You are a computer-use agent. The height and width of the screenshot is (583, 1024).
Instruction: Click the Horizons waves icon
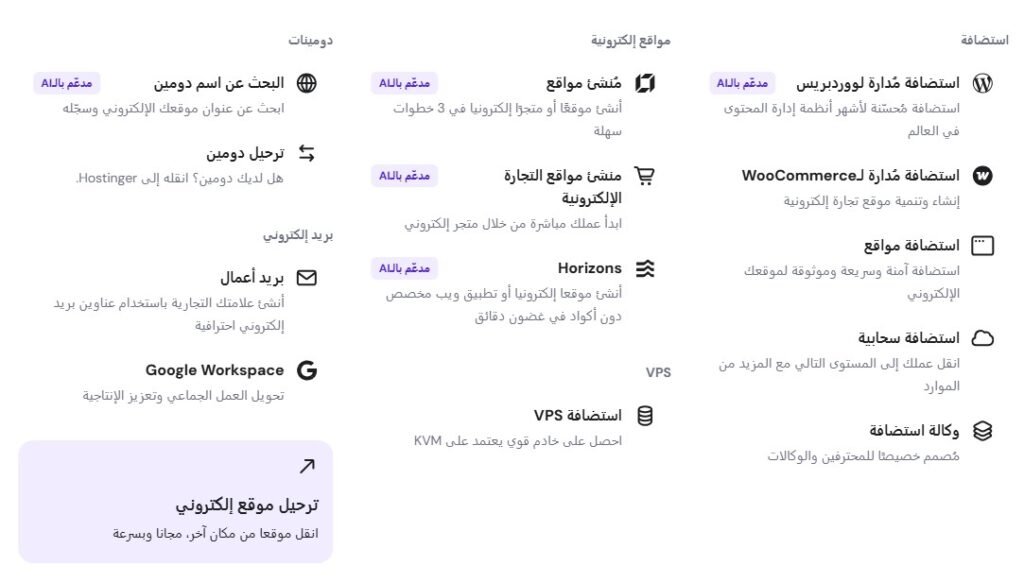645,268
